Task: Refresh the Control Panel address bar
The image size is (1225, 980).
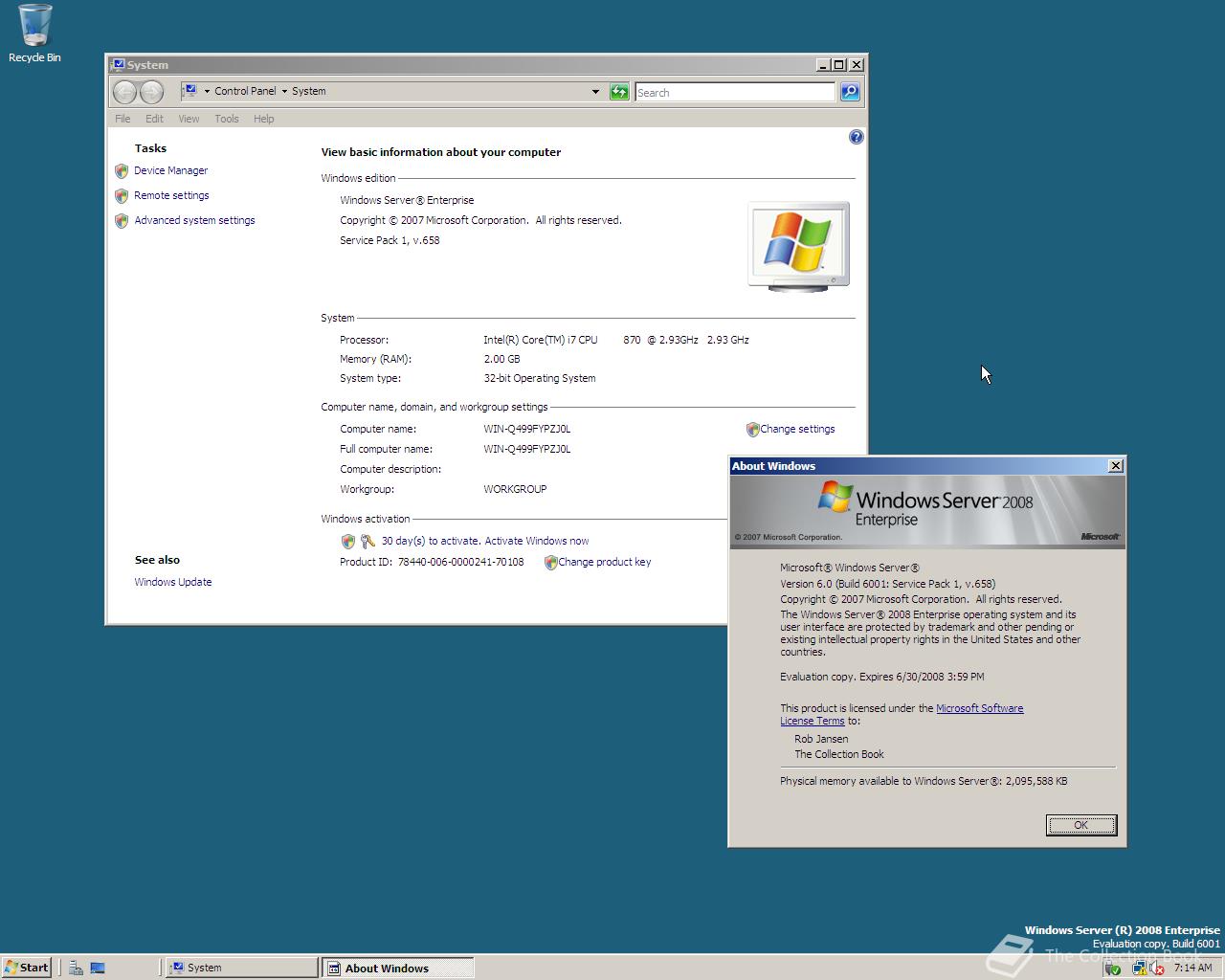Action: (x=620, y=92)
